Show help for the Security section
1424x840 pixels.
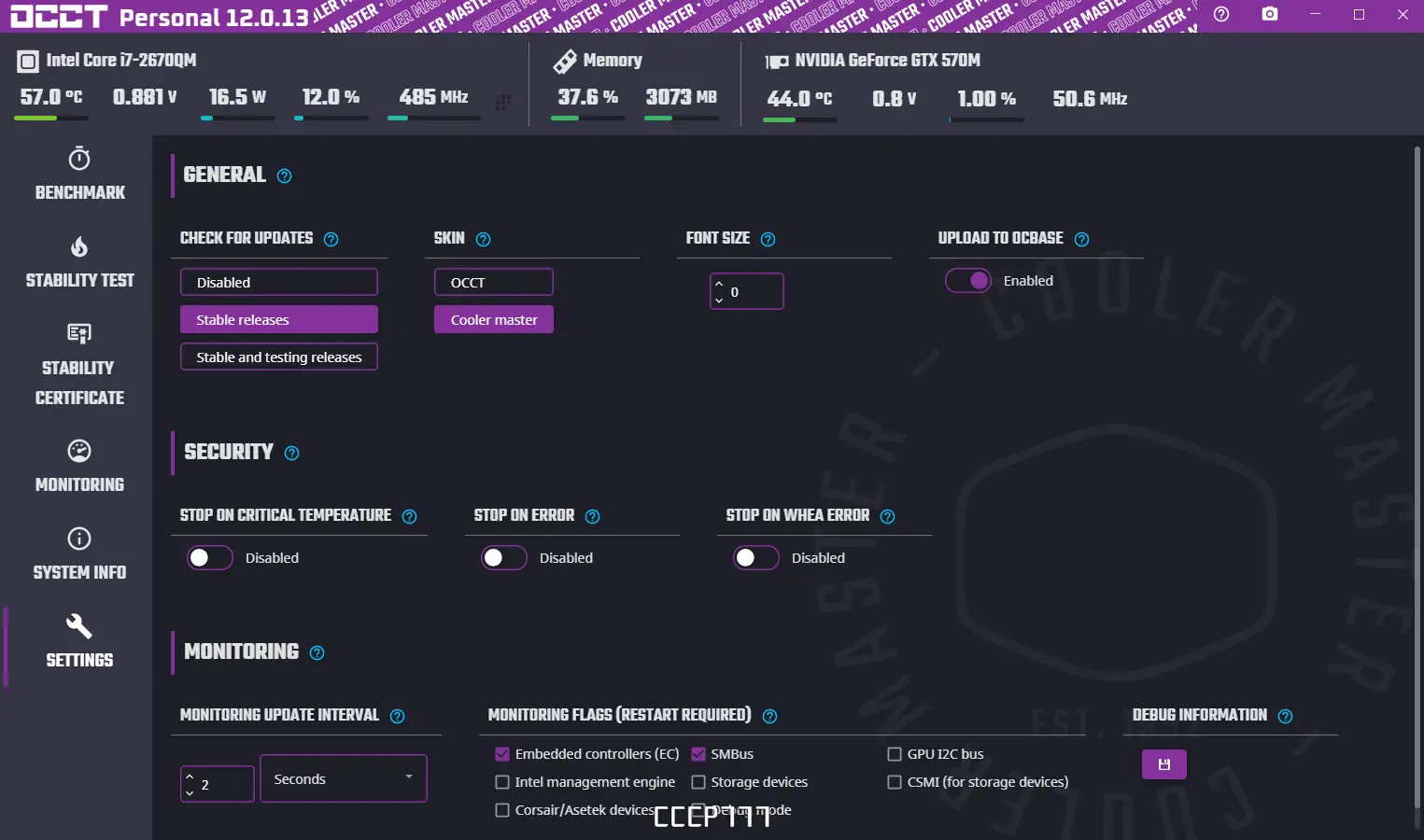tap(291, 454)
